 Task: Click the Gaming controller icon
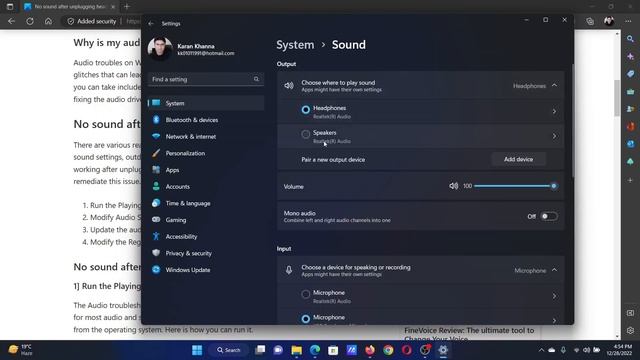click(x=156, y=220)
